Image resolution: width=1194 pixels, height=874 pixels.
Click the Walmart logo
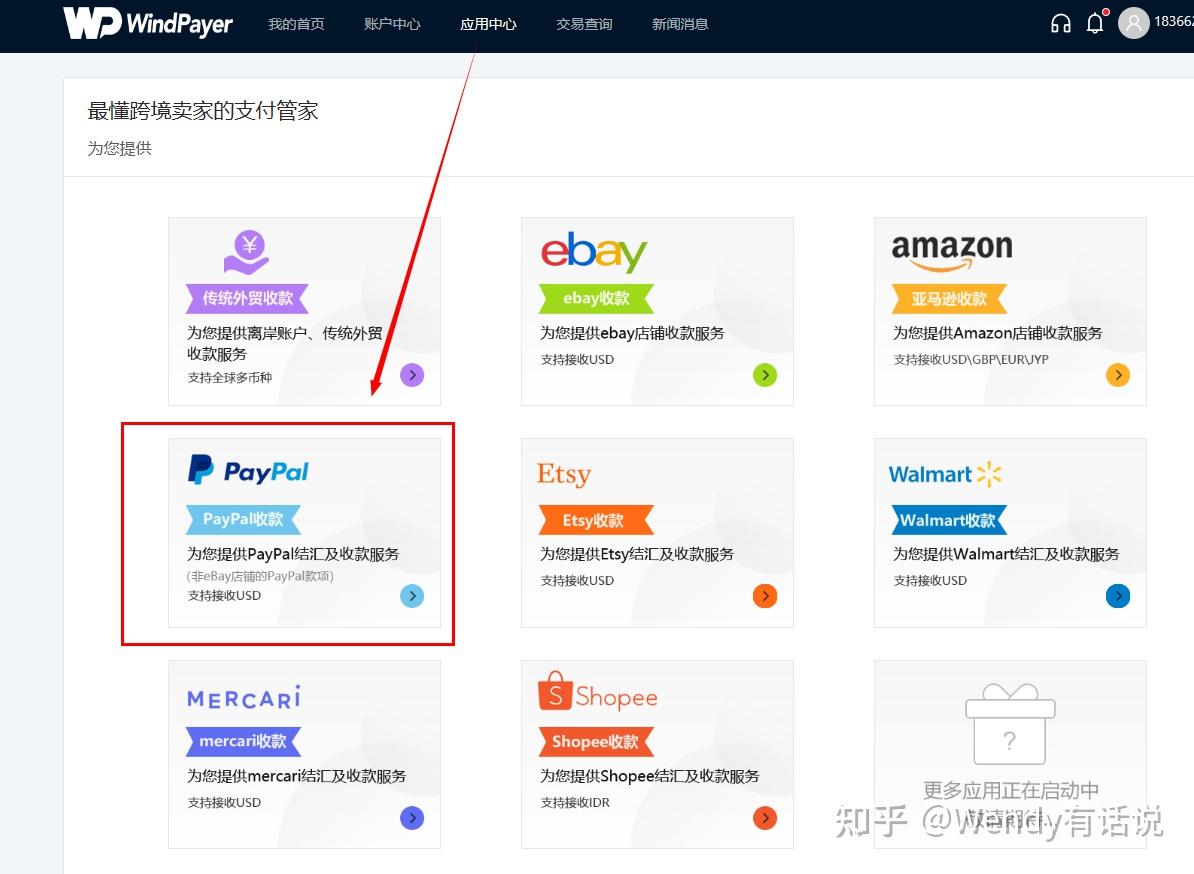pyautogui.click(x=945, y=474)
